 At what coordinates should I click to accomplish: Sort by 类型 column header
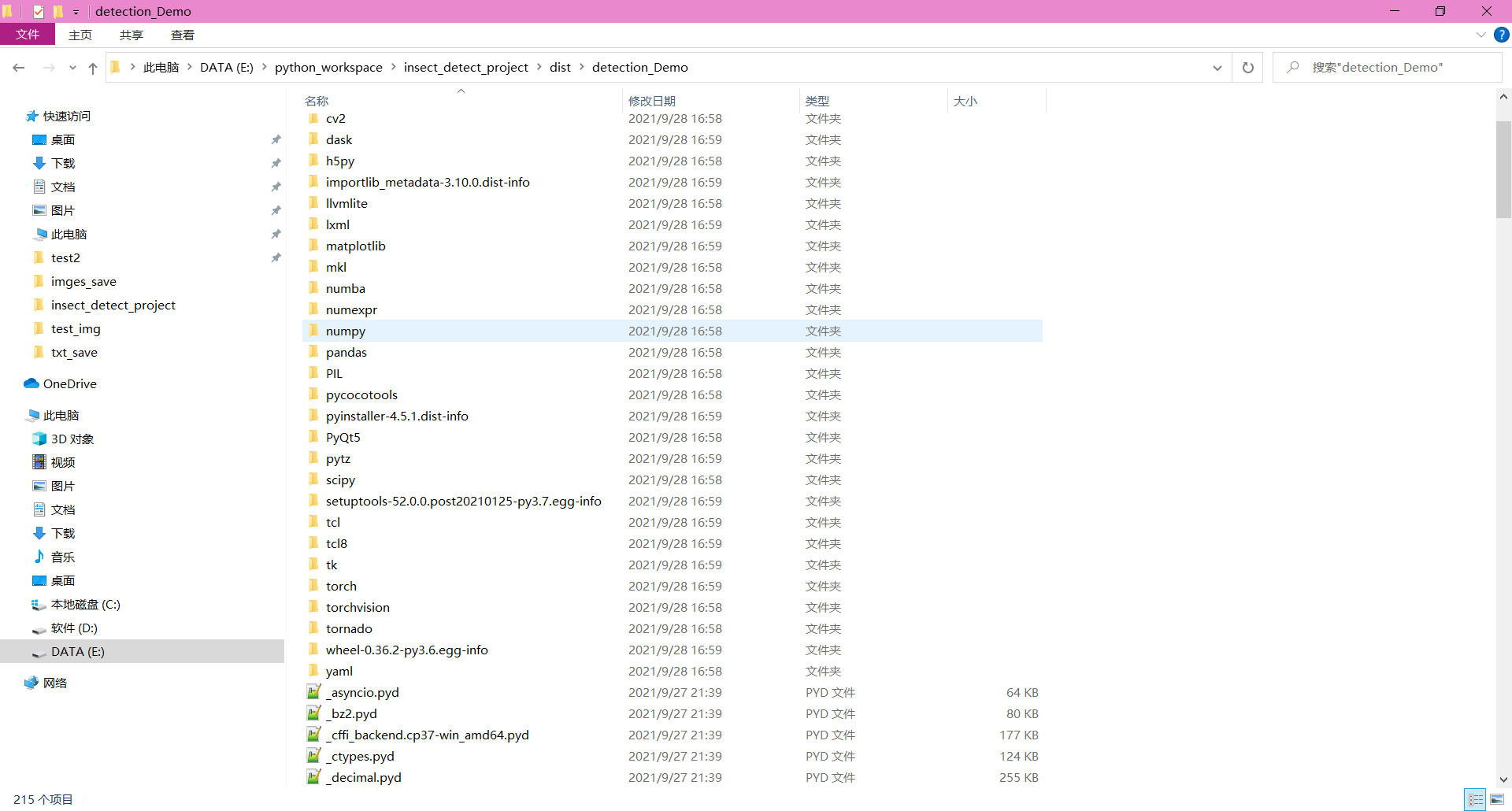pos(817,101)
